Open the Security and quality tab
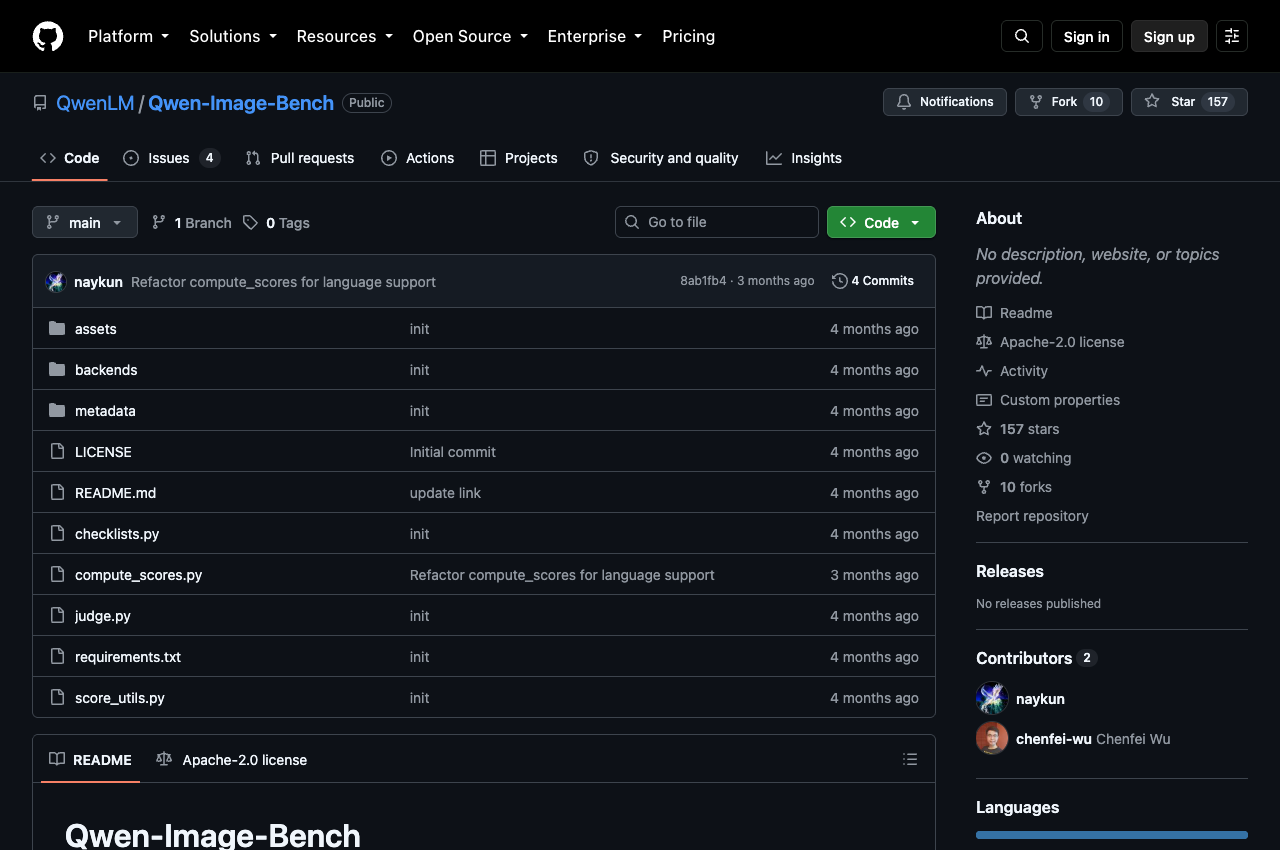Screen dimensions: 1280x850 [661, 158]
